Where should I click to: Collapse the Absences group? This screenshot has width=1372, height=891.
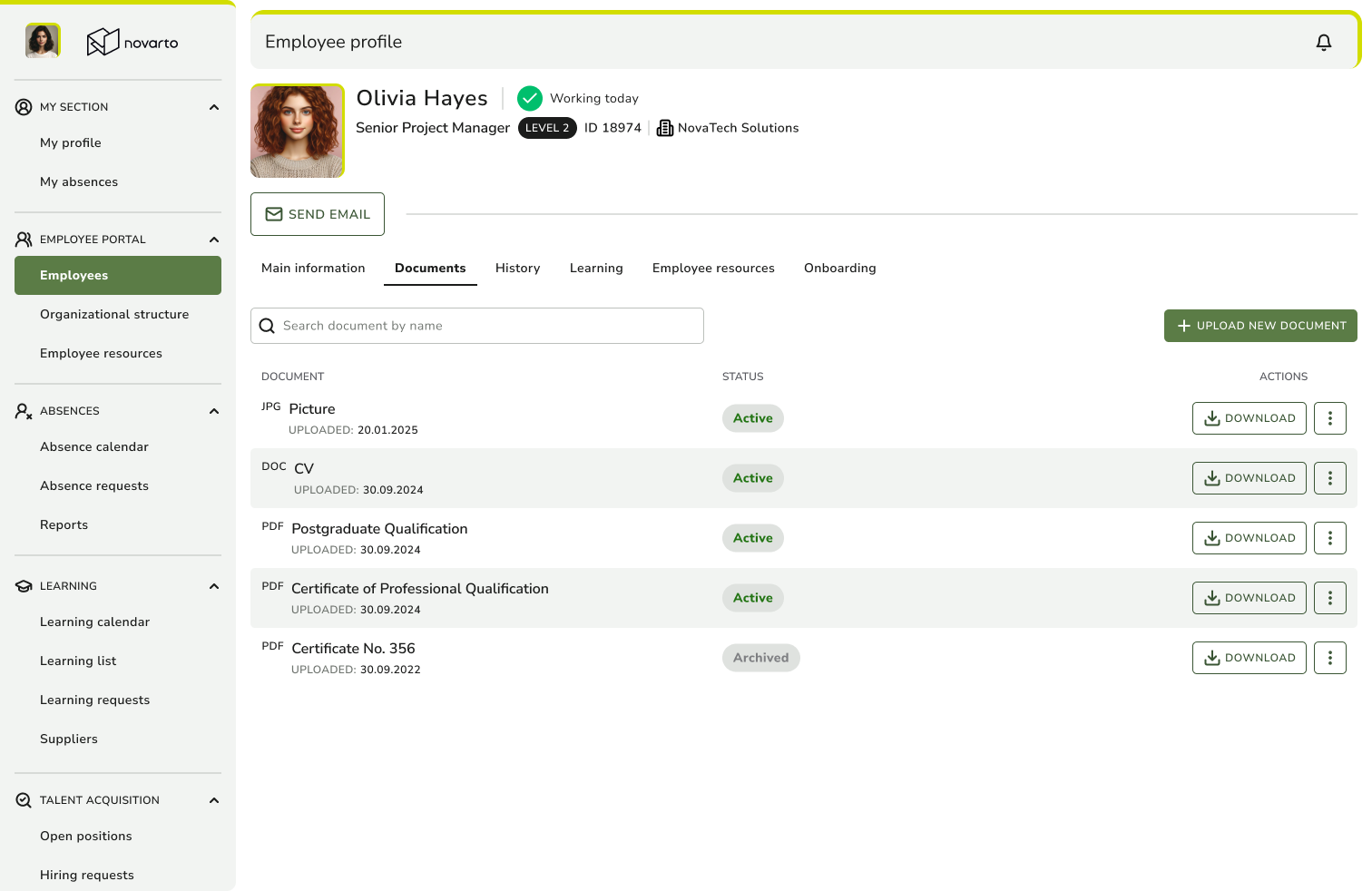tap(214, 411)
